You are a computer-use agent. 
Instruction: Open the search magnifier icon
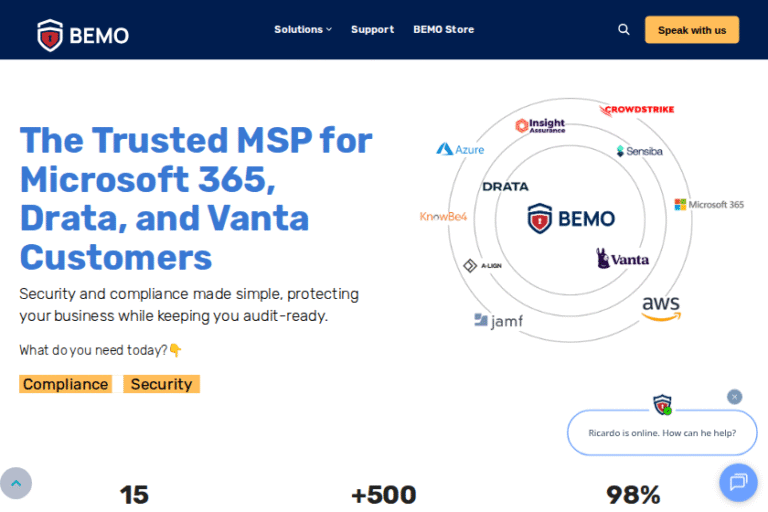click(x=624, y=30)
